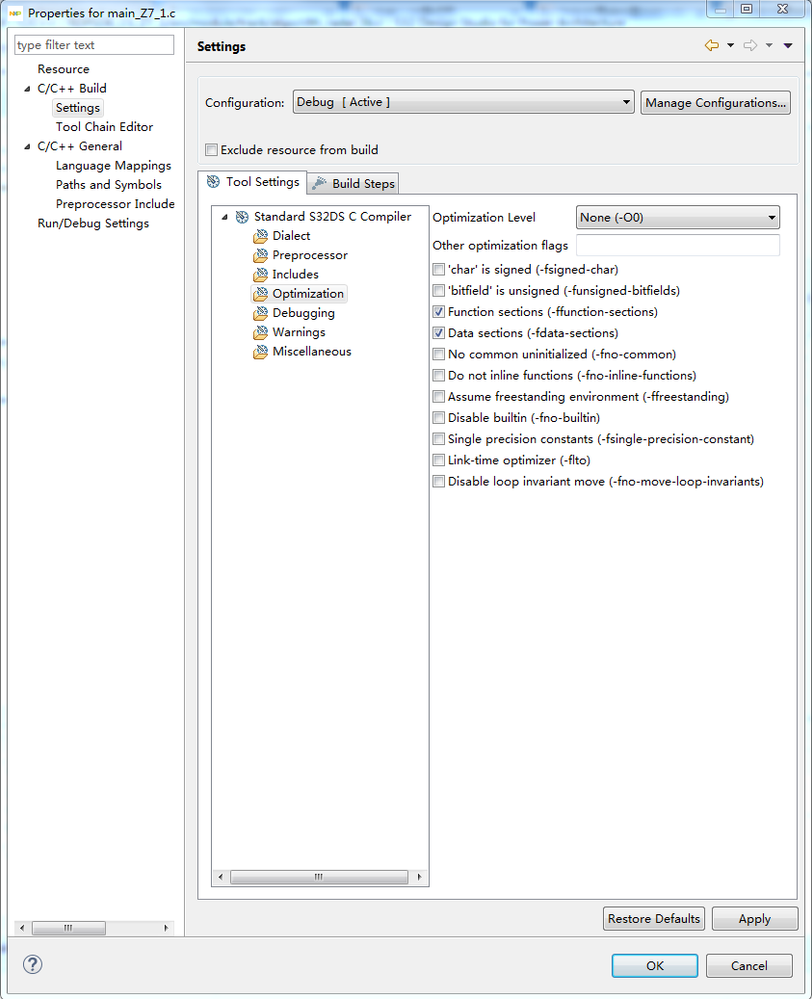
Task: Confirm with the OK button
Action: [x=655, y=966]
